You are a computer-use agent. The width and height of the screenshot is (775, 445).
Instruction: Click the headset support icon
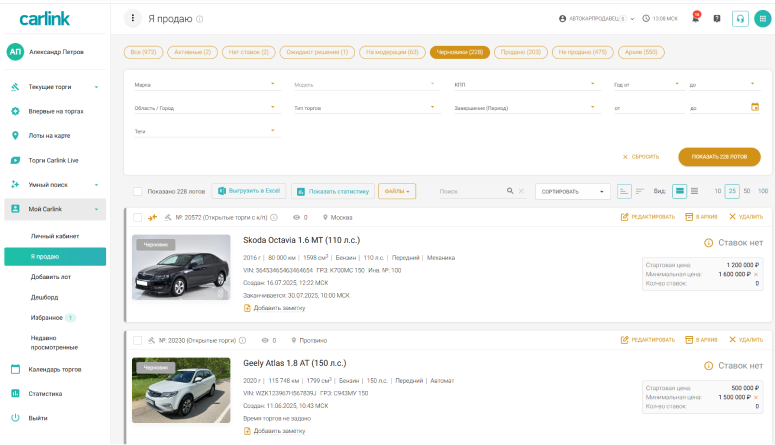(x=740, y=18)
